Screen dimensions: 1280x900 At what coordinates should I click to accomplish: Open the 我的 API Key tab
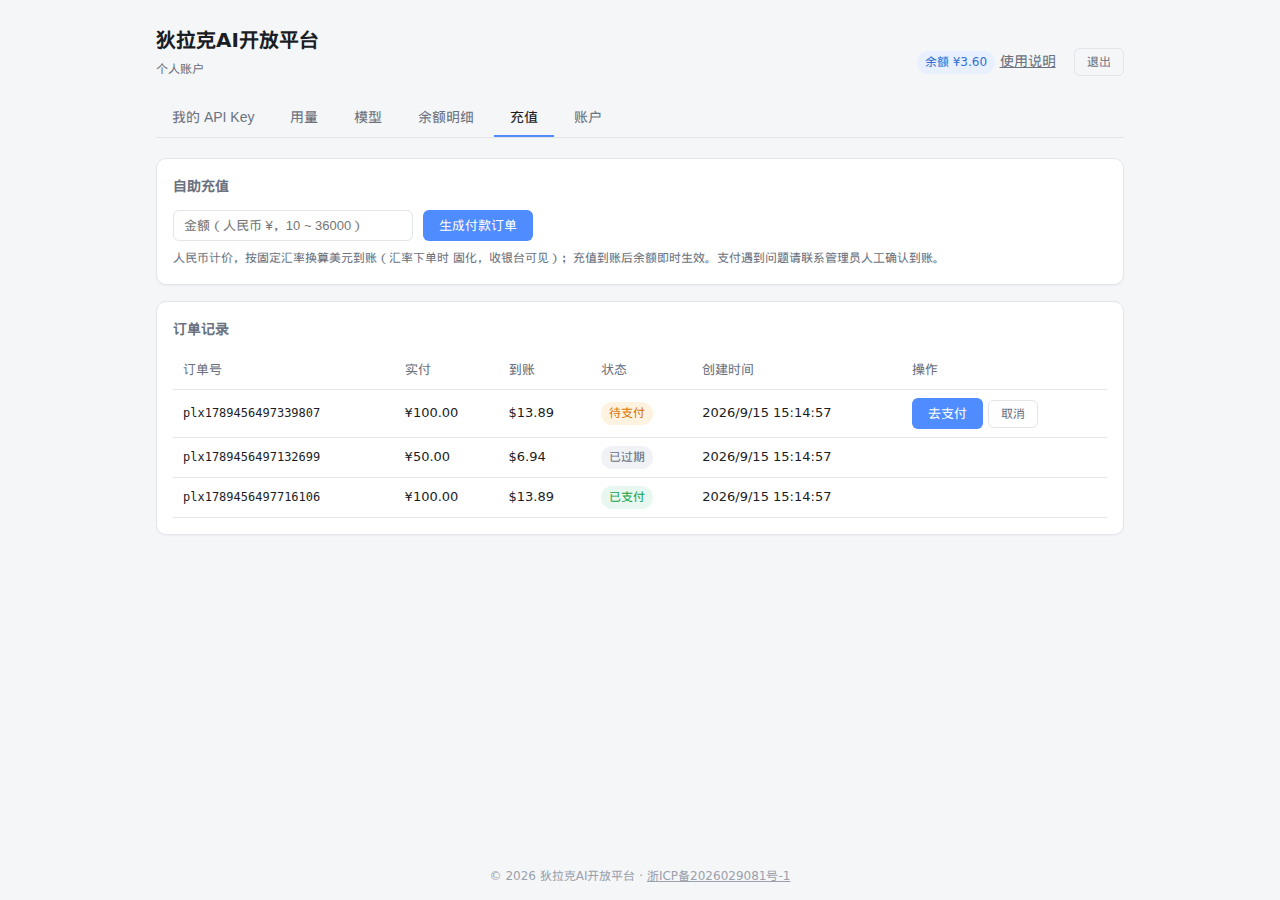pos(213,117)
